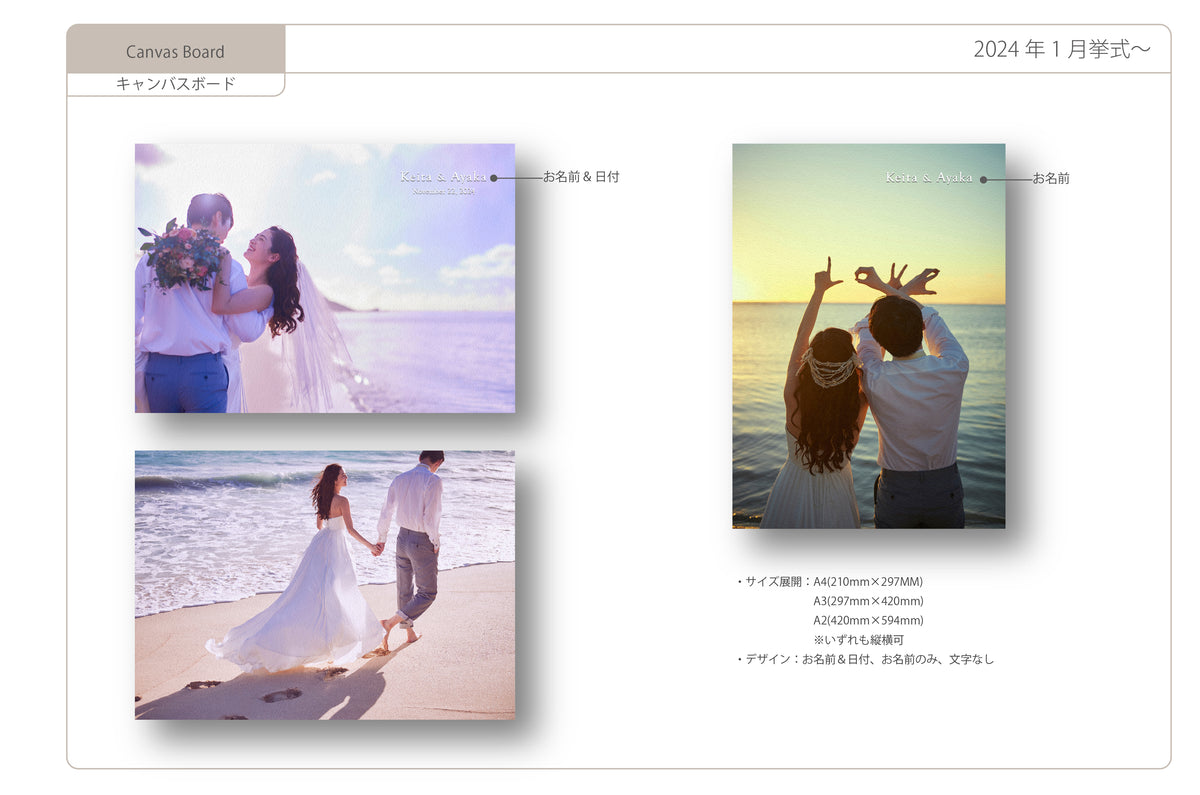
Task: Click the flower bouquet in the top-left photo
Action: coord(183,255)
